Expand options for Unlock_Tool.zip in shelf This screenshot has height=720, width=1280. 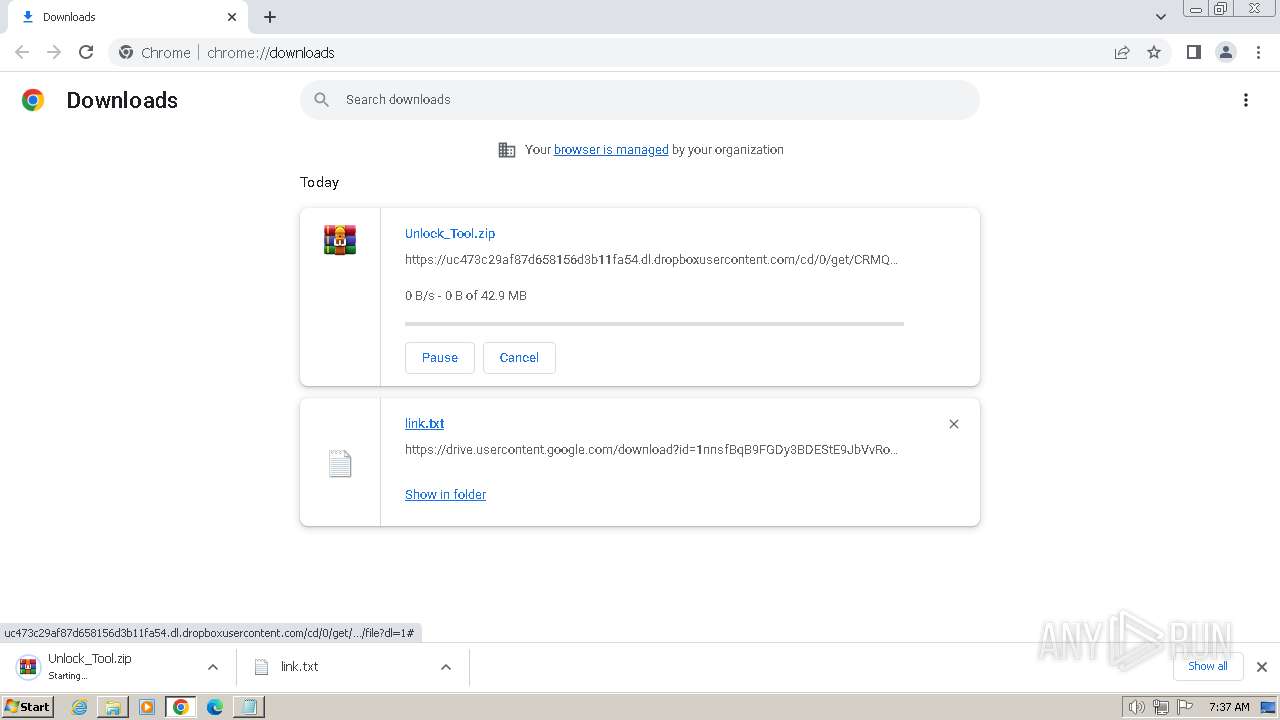click(213, 667)
